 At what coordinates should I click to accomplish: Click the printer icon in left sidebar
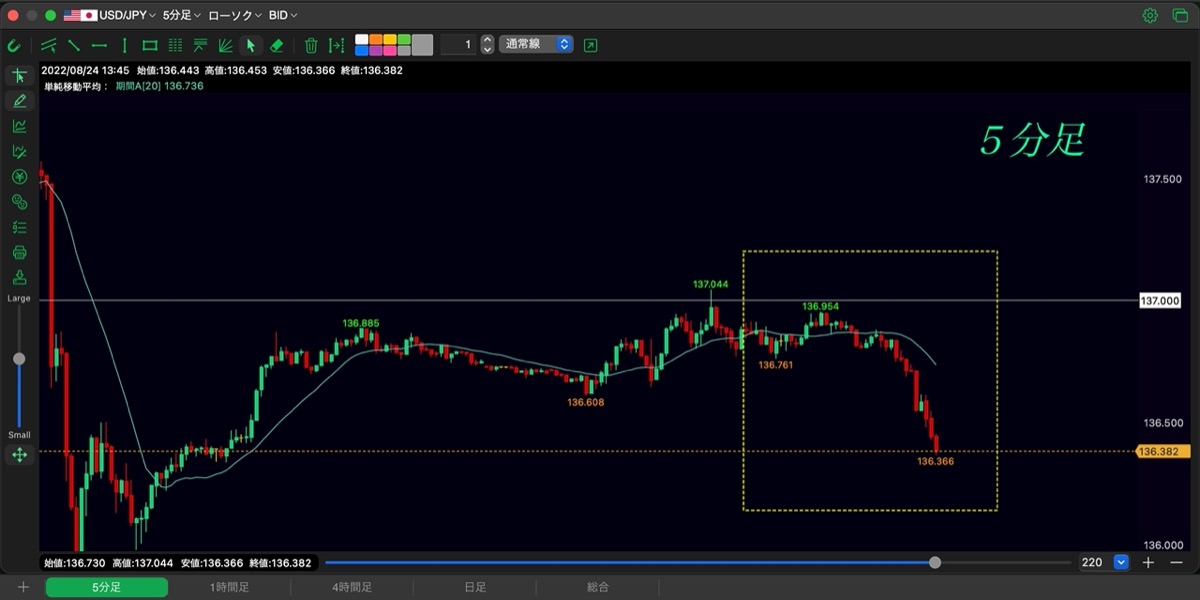pos(18,252)
